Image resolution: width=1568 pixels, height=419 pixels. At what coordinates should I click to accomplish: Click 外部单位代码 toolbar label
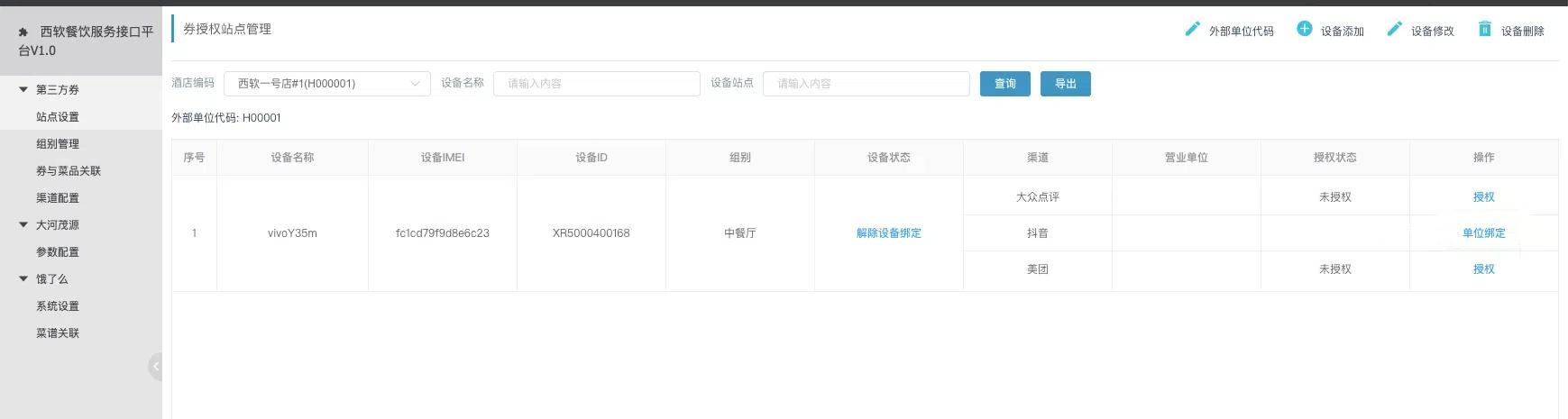[x=1242, y=32]
